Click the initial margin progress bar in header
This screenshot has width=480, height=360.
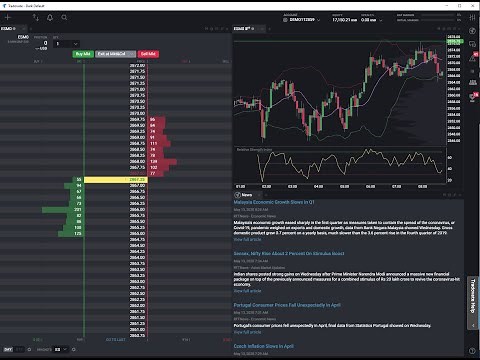click(439, 20)
